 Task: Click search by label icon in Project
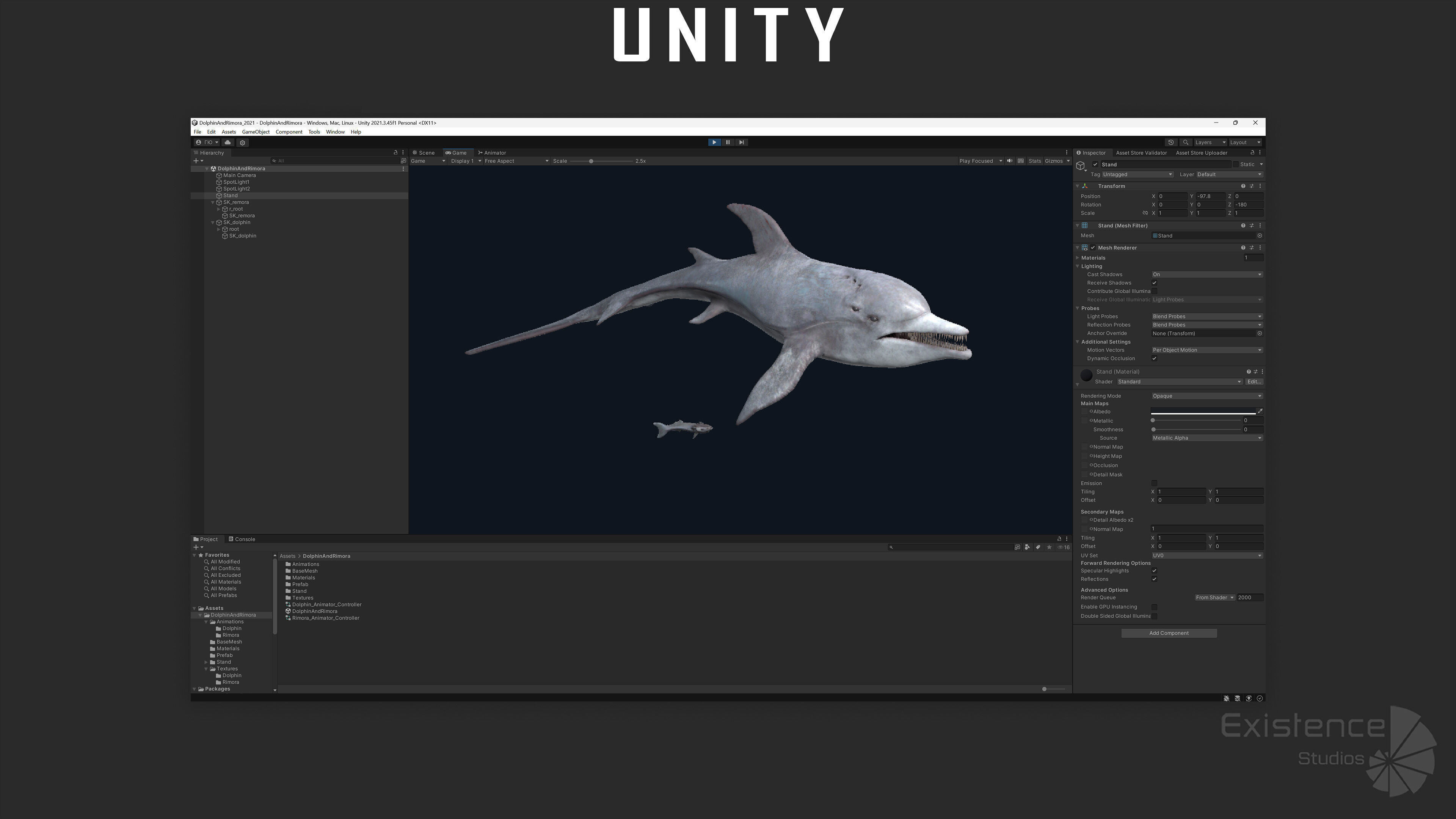point(1038,547)
